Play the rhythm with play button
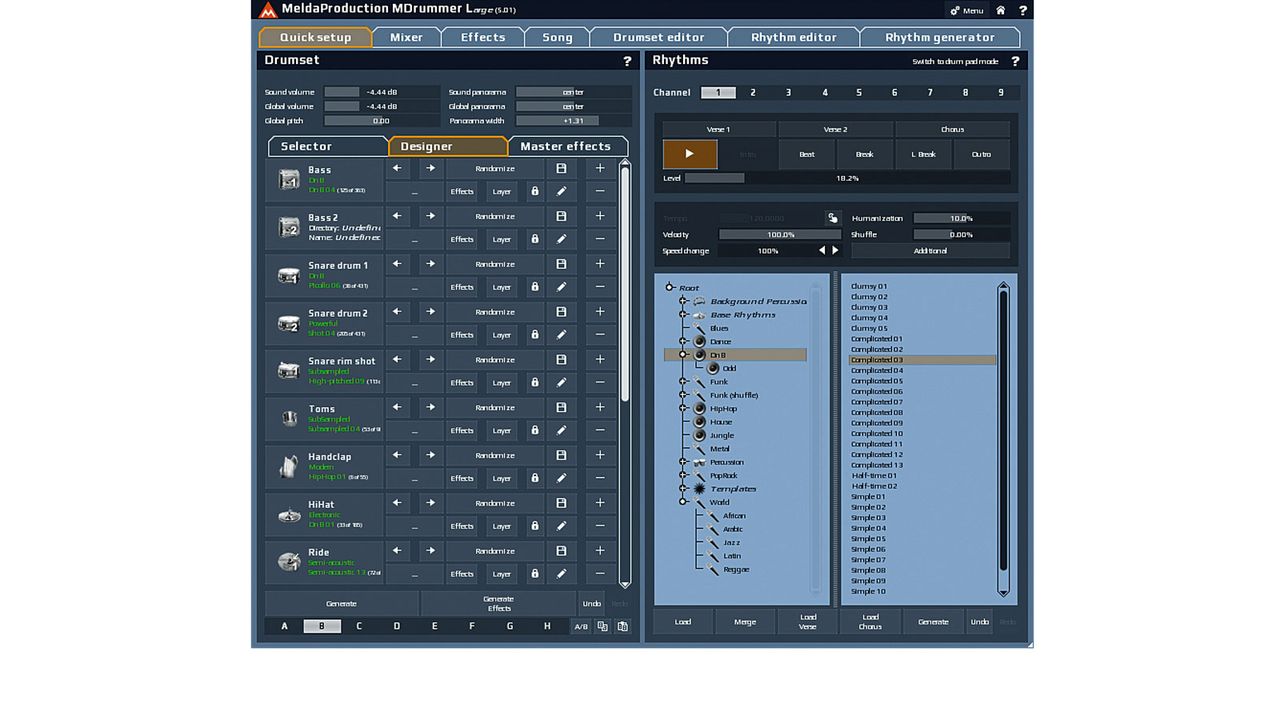This screenshot has width=1280, height=720. (690, 154)
